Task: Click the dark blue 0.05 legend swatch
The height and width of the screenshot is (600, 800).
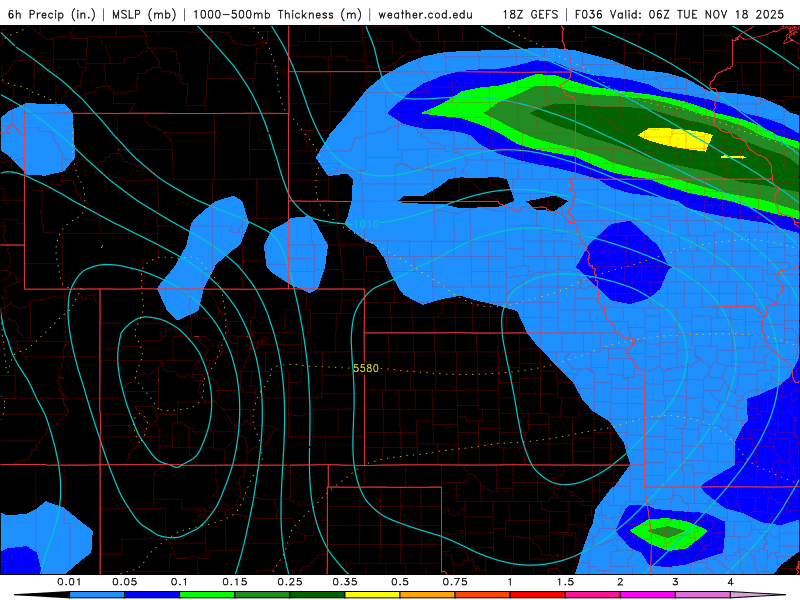Action: (152, 595)
